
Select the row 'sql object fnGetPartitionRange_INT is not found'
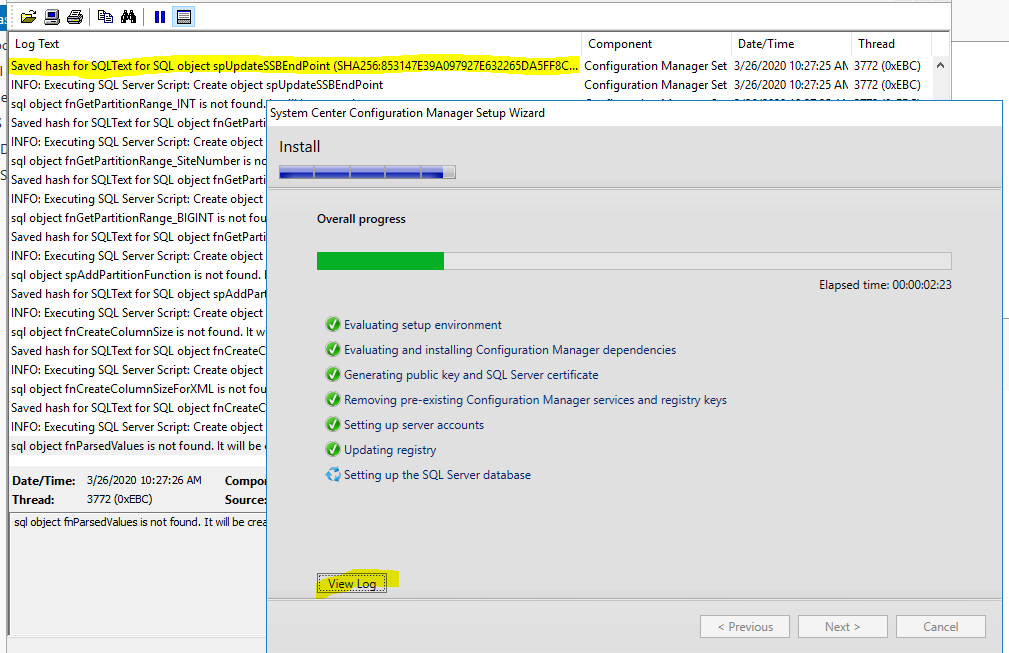138,104
